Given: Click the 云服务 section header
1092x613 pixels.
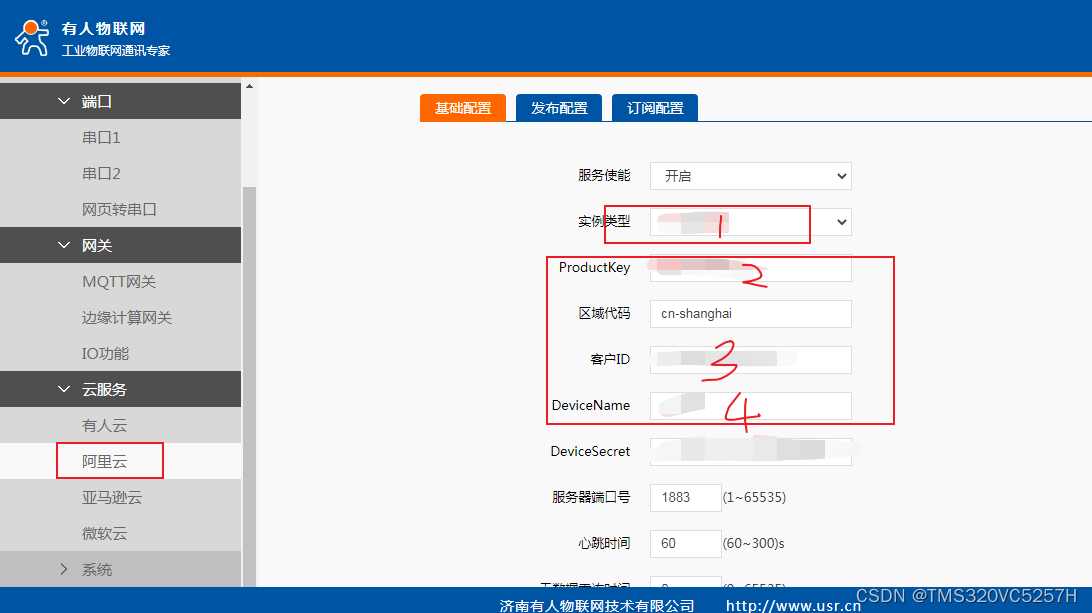Looking at the screenshot, I should pyautogui.click(x=120, y=389).
